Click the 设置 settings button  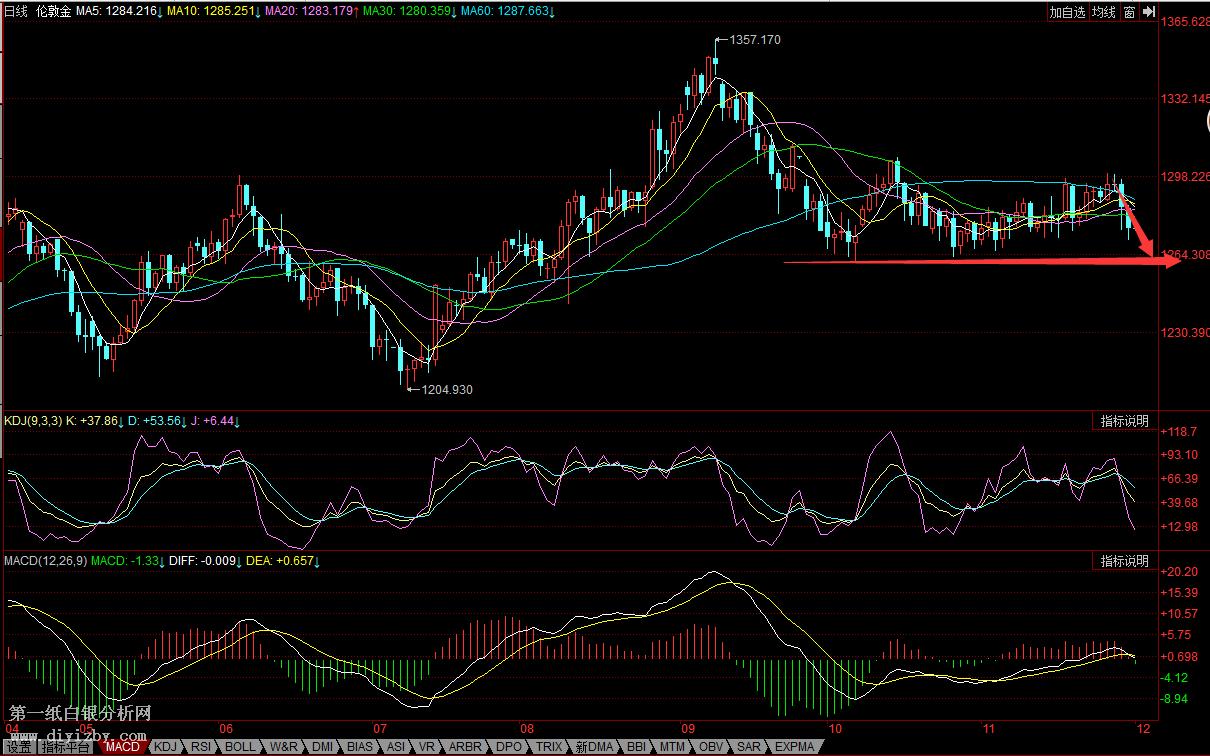pyautogui.click(x=20, y=747)
